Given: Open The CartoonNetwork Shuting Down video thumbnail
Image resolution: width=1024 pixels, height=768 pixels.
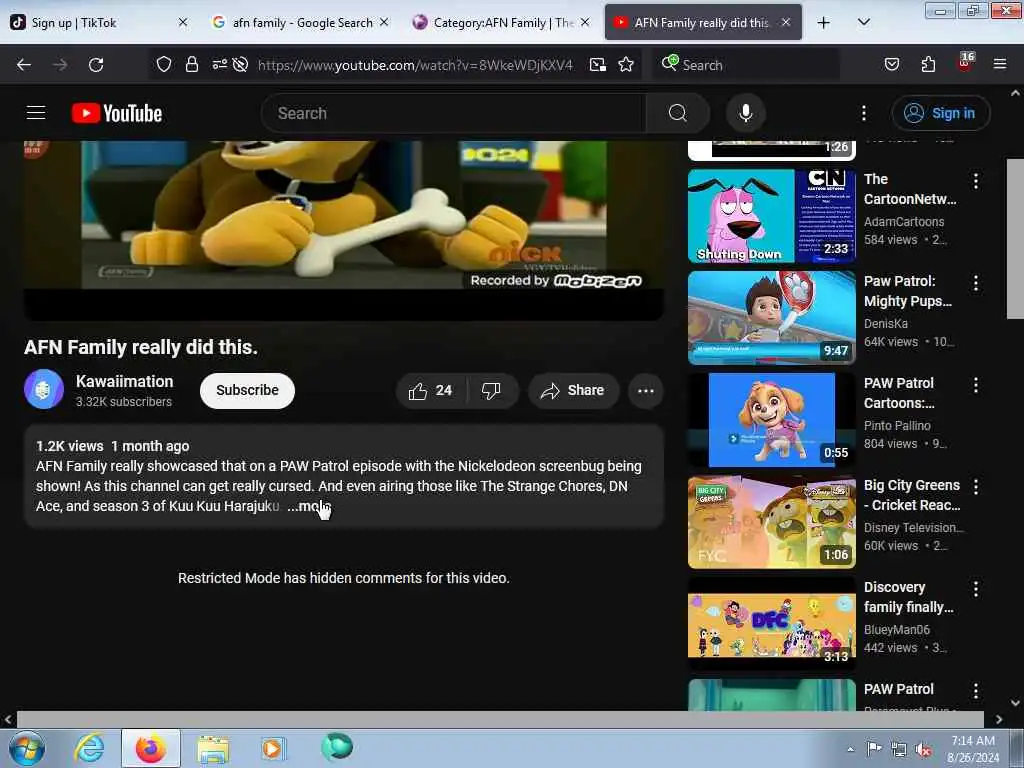Looking at the screenshot, I should (771, 216).
